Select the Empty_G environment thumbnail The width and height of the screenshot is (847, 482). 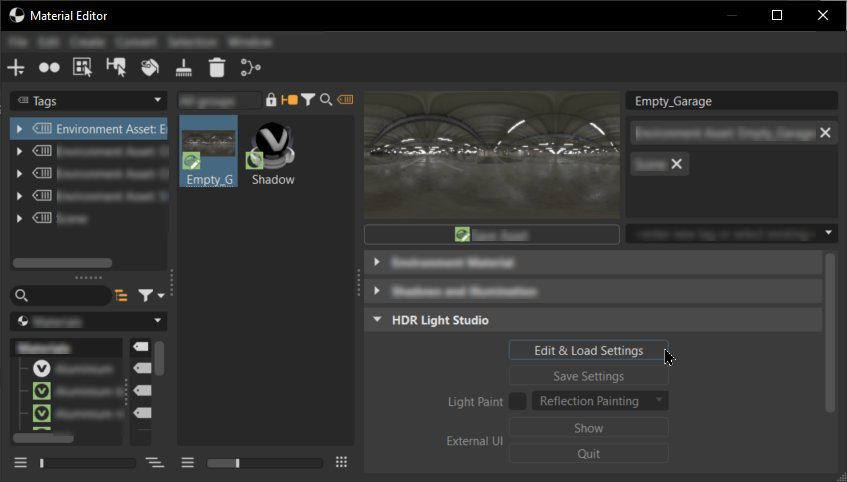(209, 151)
